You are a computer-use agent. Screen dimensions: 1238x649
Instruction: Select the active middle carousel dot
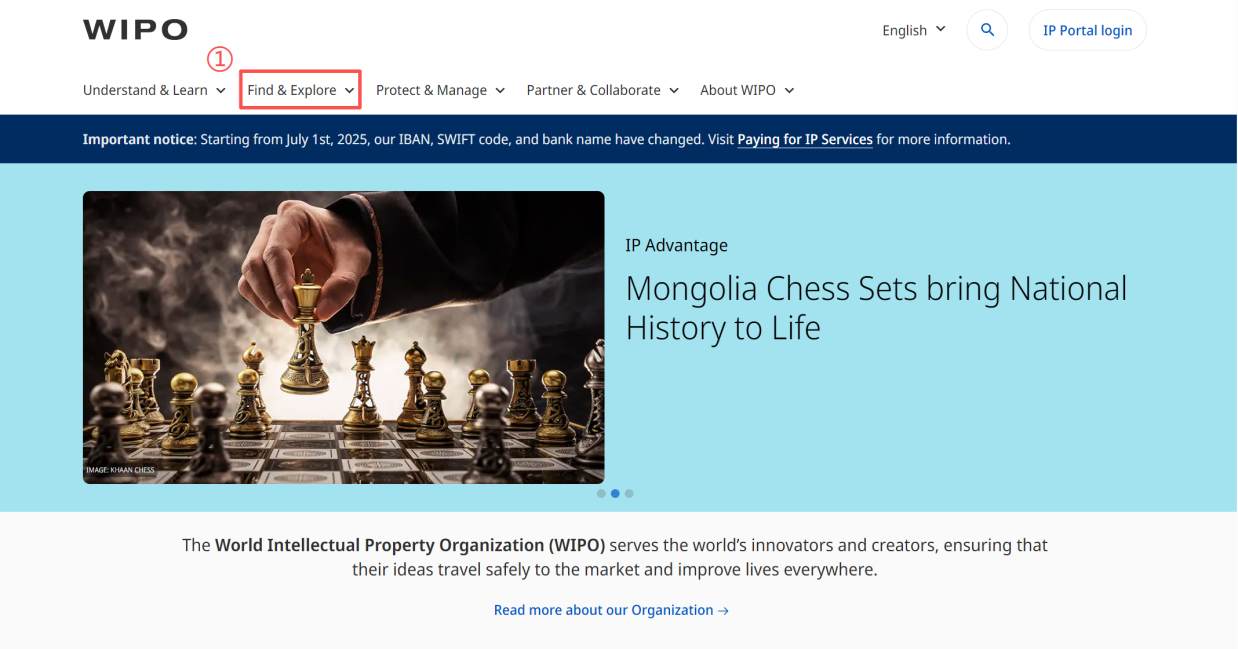(615, 493)
